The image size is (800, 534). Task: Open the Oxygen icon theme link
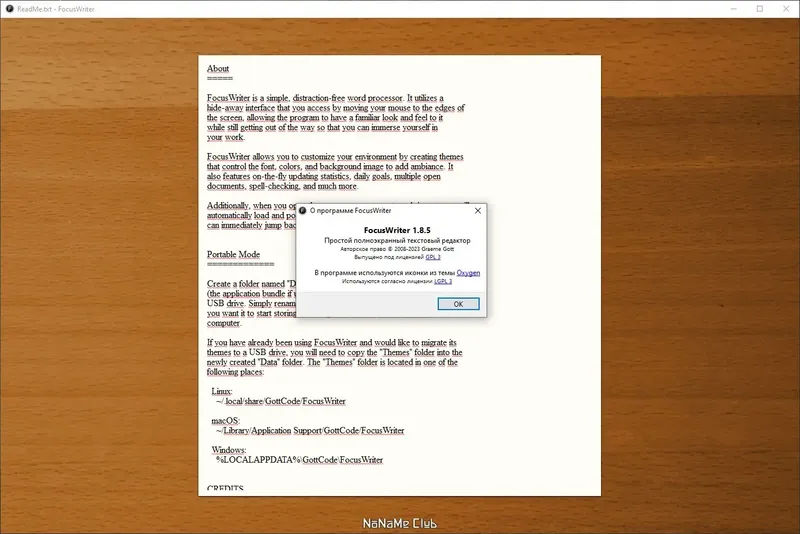click(x=468, y=273)
